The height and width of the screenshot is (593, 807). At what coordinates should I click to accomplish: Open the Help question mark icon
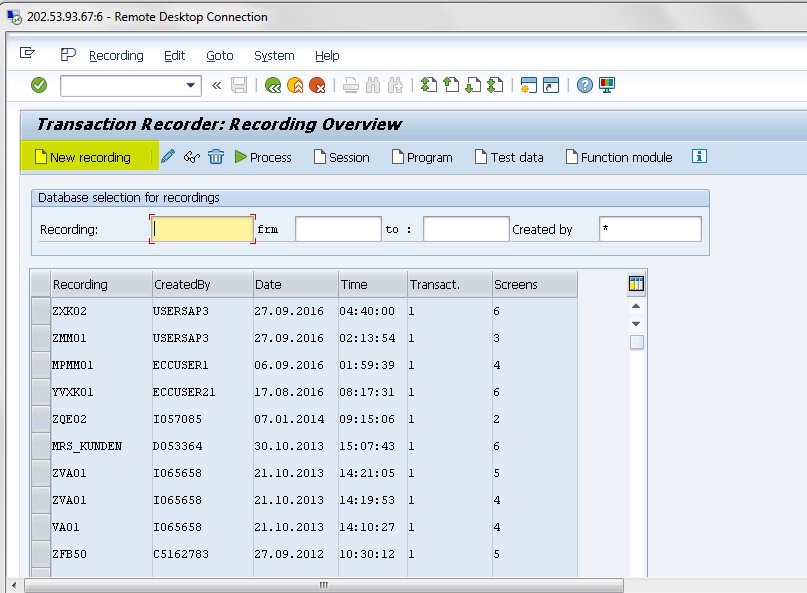585,85
